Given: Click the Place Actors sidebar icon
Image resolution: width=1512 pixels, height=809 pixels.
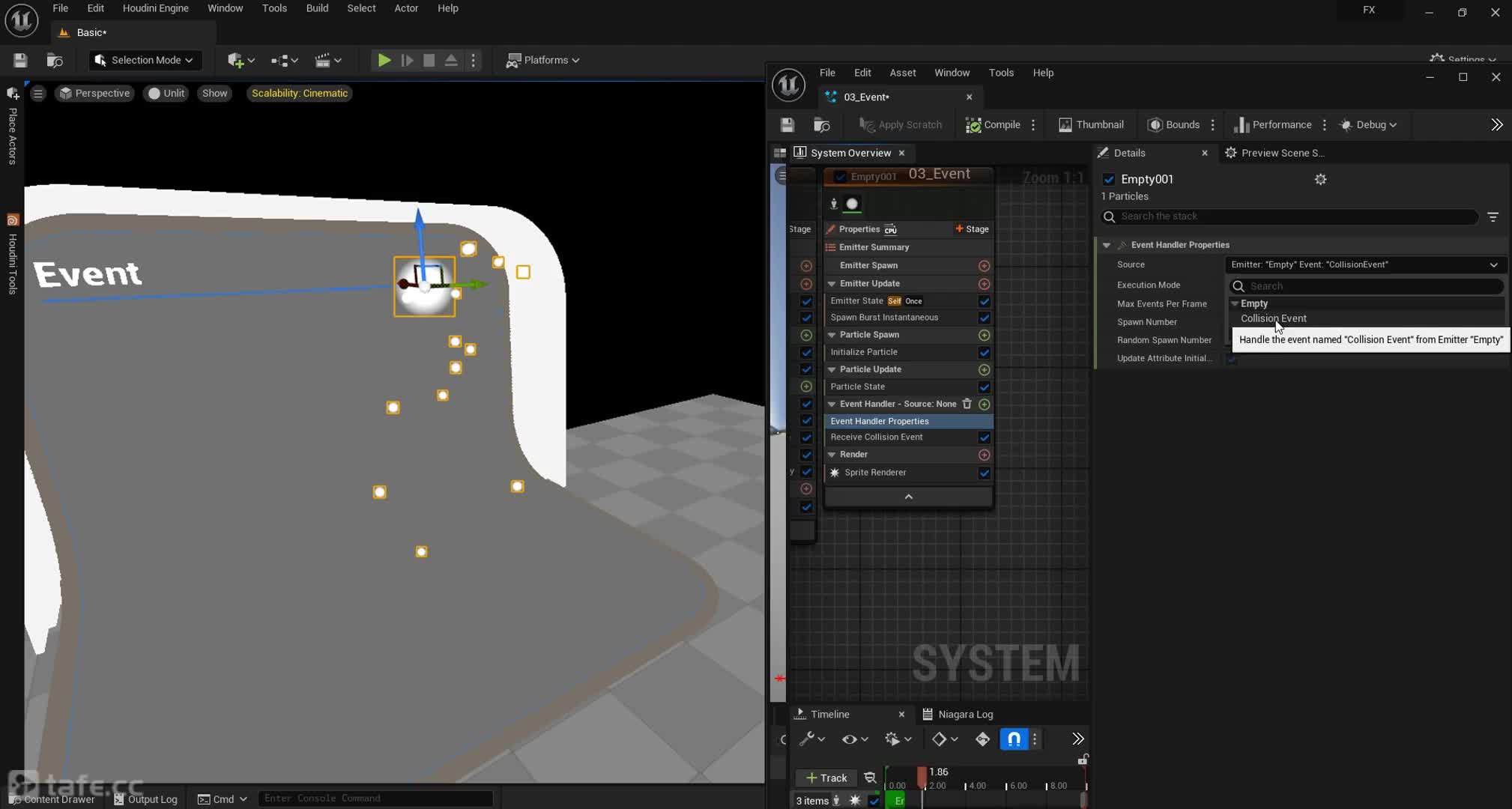Looking at the screenshot, I should (13, 94).
